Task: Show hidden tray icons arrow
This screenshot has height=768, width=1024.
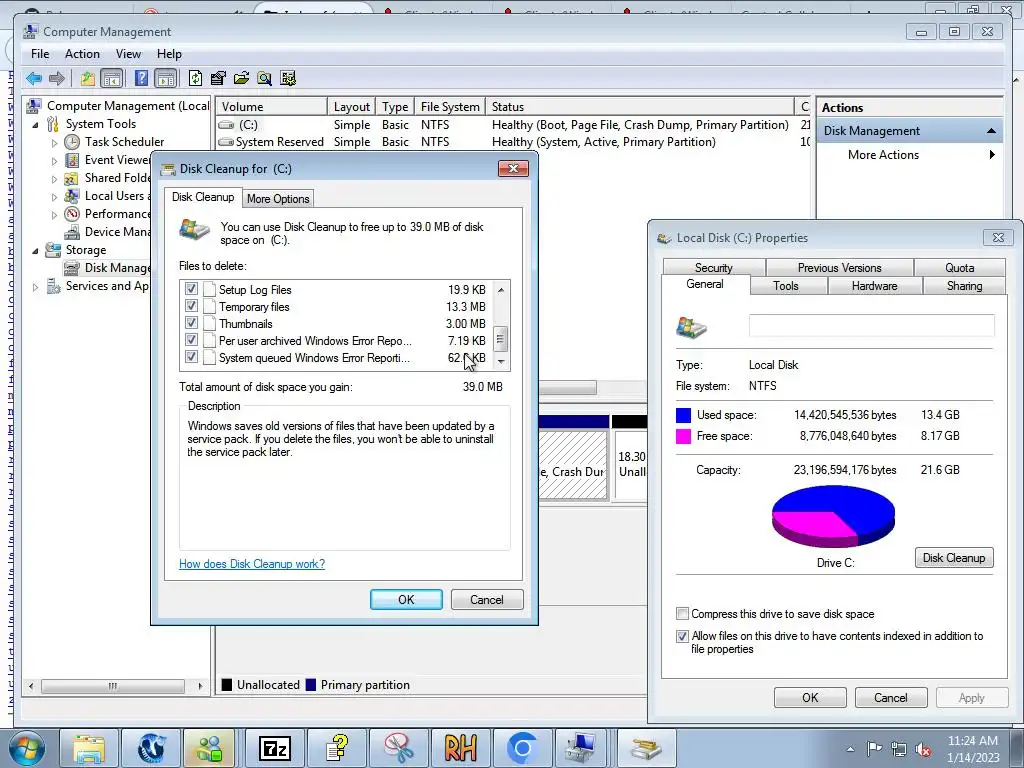Action: (x=850, y=749)
